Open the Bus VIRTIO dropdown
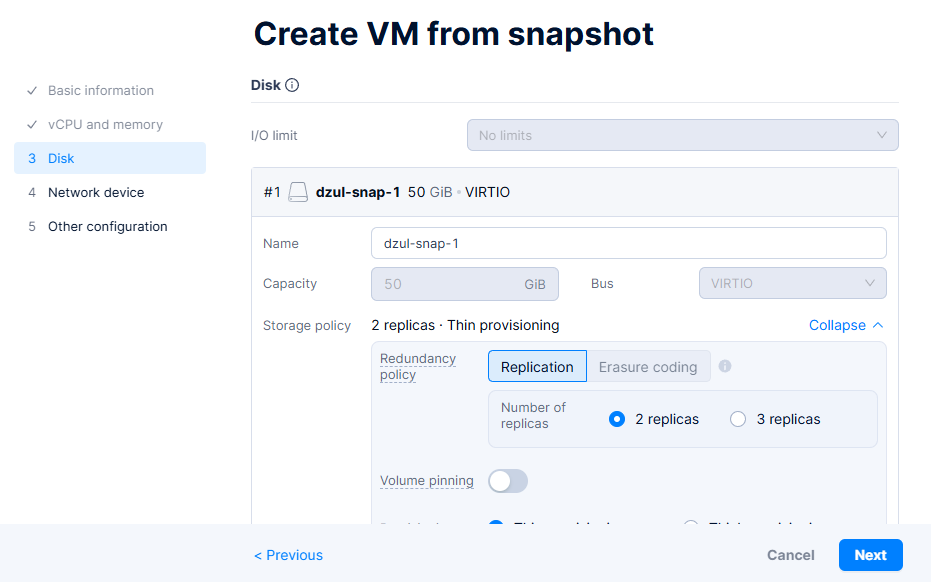The height and width of the screenshot is (582, 931). (x=792, y=284)
